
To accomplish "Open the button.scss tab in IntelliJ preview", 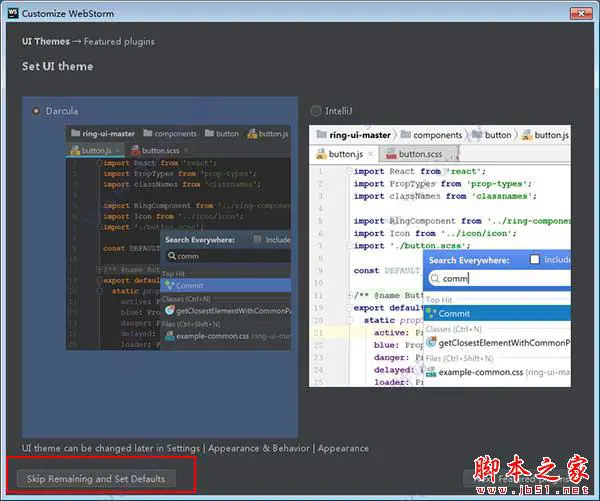I will (419, 154).
